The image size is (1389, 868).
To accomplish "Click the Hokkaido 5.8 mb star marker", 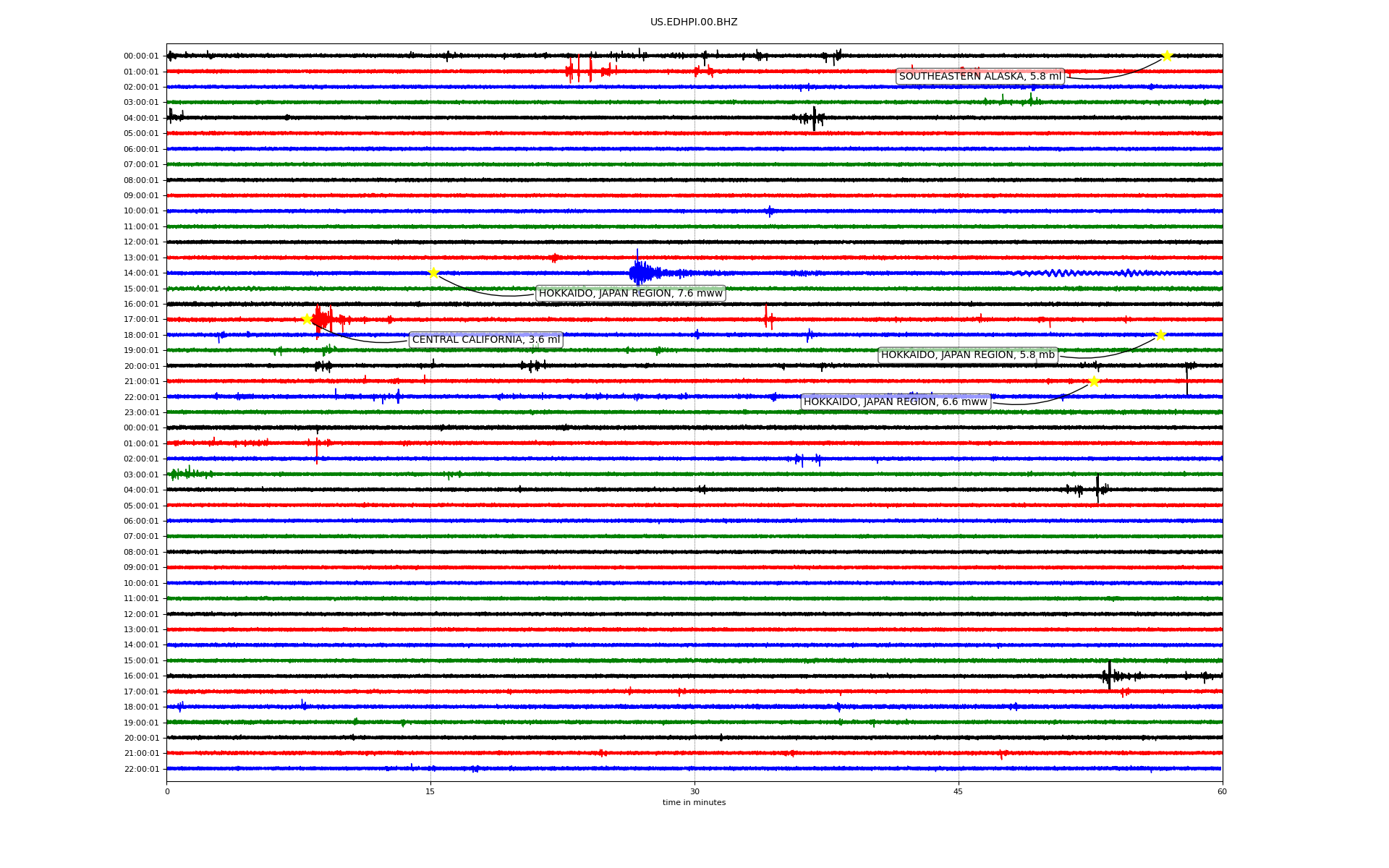I will [1160, 335].
